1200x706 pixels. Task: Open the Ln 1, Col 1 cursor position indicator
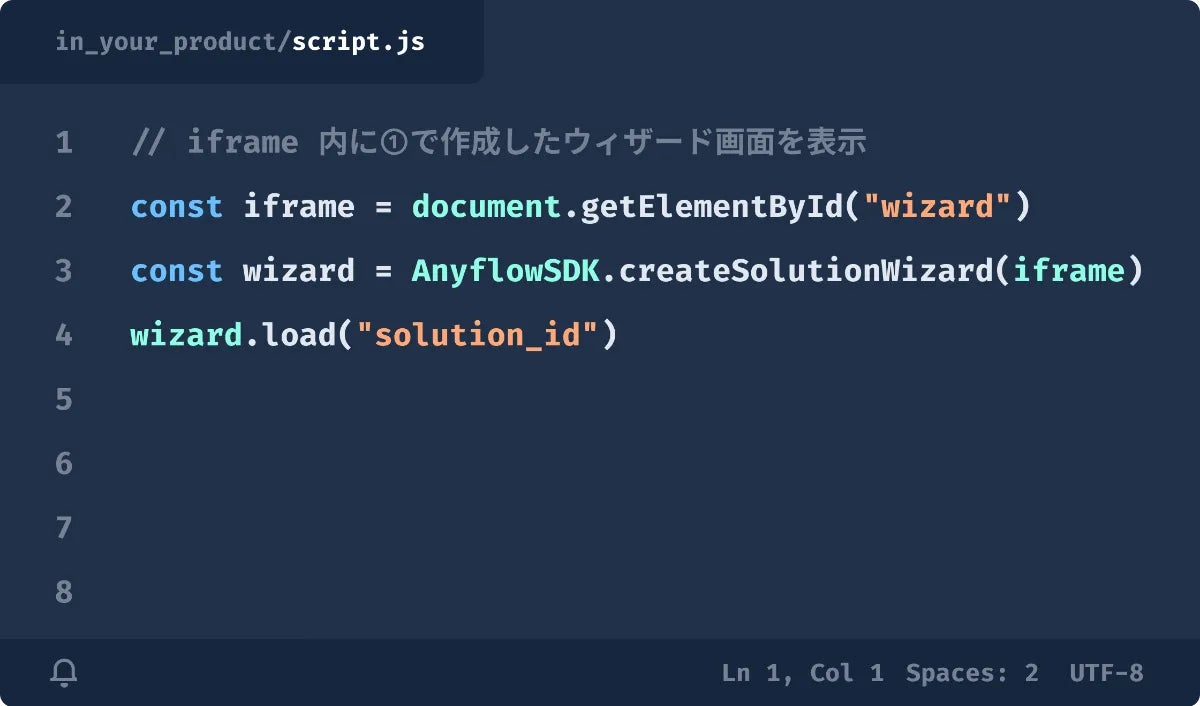pyautogui.click(x=802, y=673)
